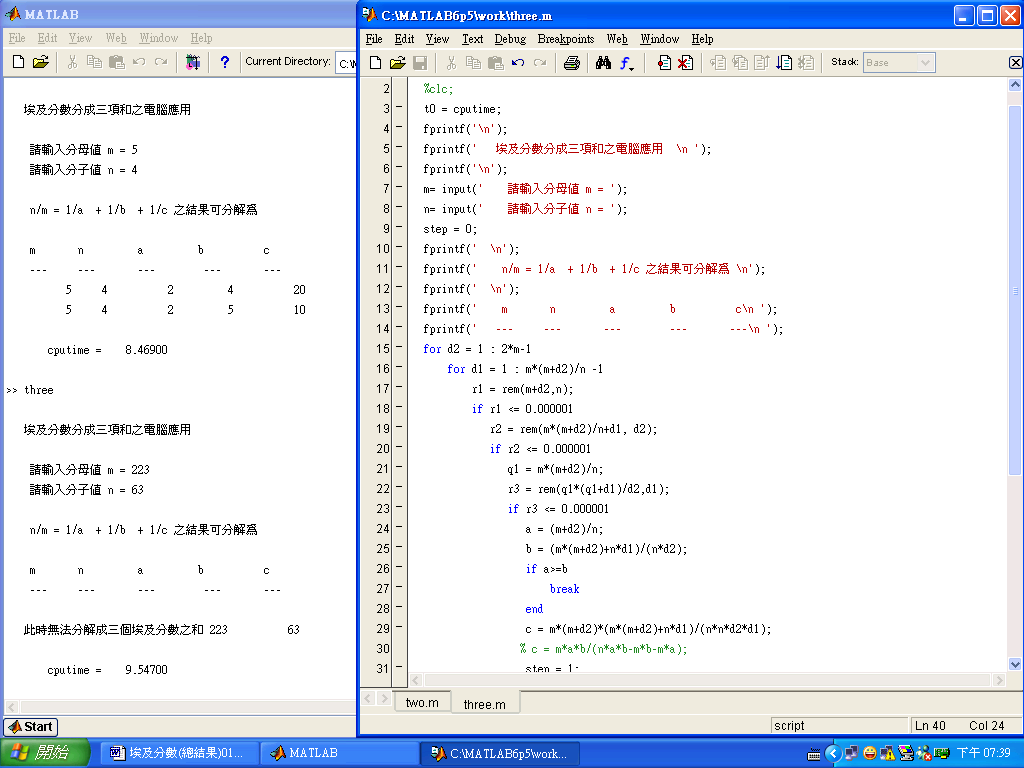Toggle breakpoint dash on line 18

(399, 407)
